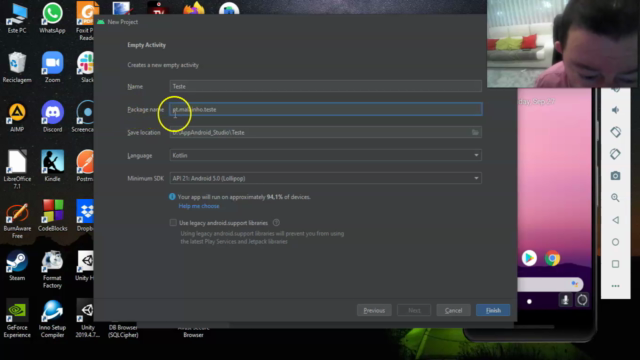Open Chrome on the emulator home screen
Viewport: 640px width, 360px height.
click(x=552, y=258)
